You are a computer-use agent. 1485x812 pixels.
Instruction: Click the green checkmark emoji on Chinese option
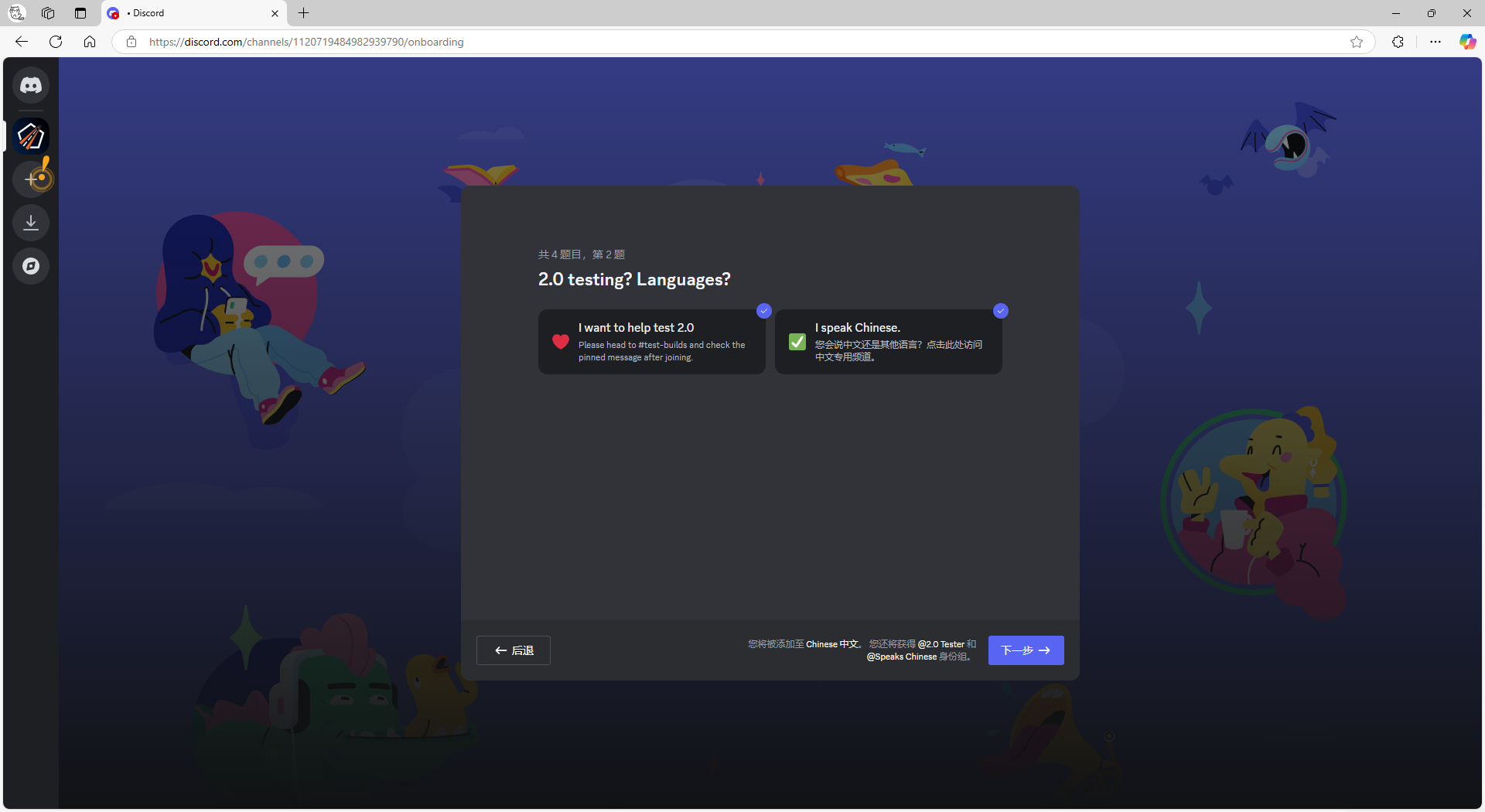pyautogui.click(x=797, y=342)
